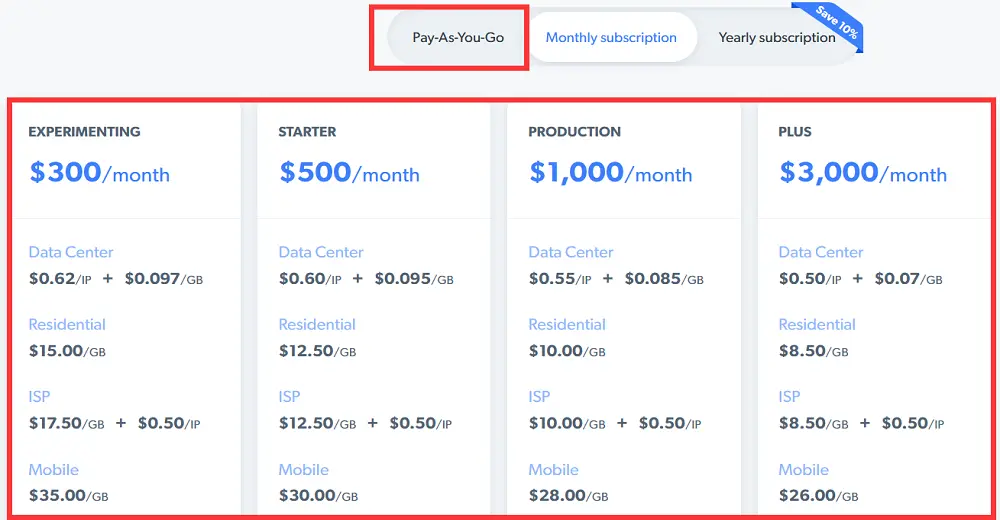Click ISP label in Production plan

pos(539,396)
